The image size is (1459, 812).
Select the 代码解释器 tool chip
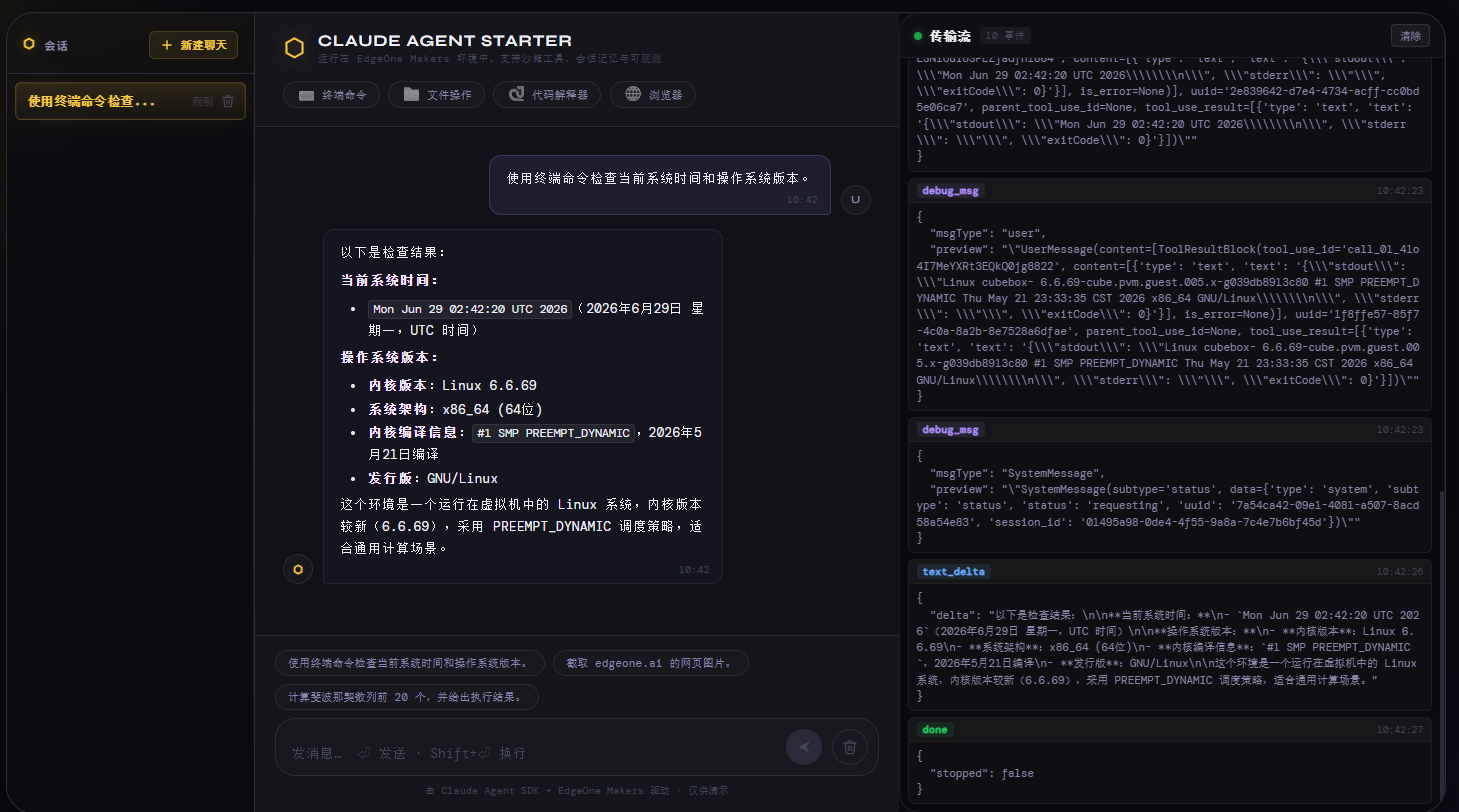(x=547, y=95)
